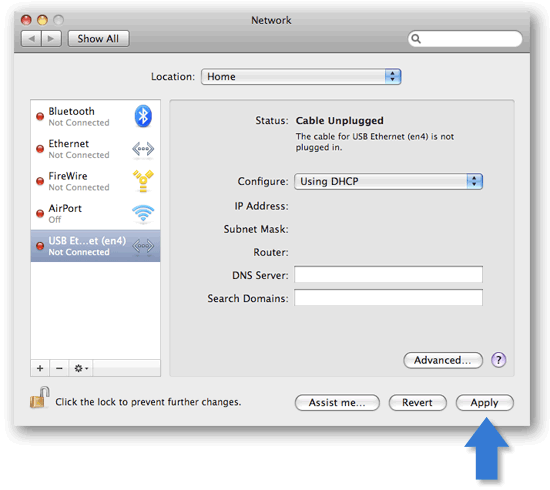
Task: Click Show All button
Action: (x=98, y=39)
